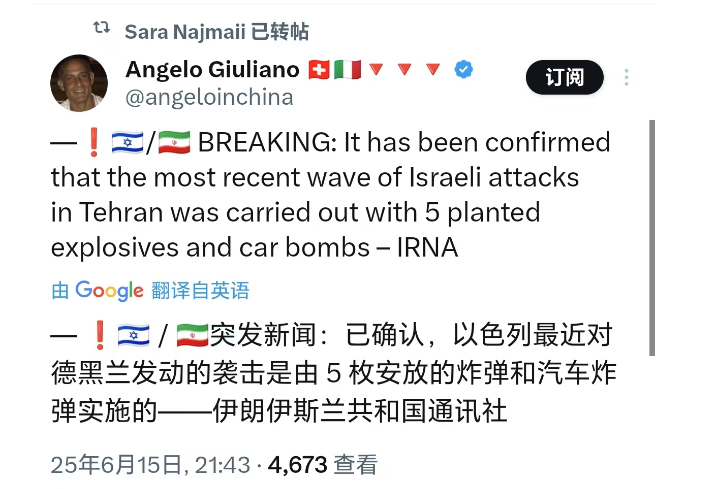Click Angelo Giuliano's profile avatar photo
The width and height of the screenshot is (712, 489).
point(79,83)
